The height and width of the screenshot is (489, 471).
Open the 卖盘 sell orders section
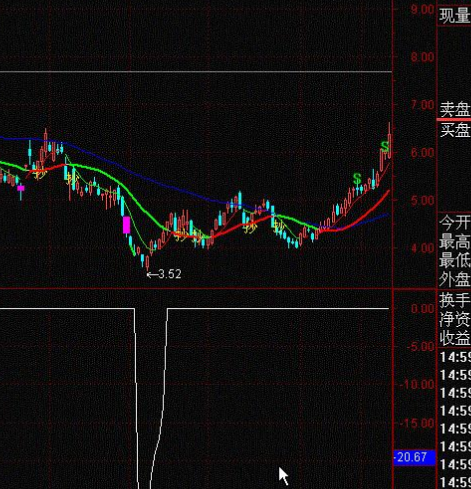point(455,109)
